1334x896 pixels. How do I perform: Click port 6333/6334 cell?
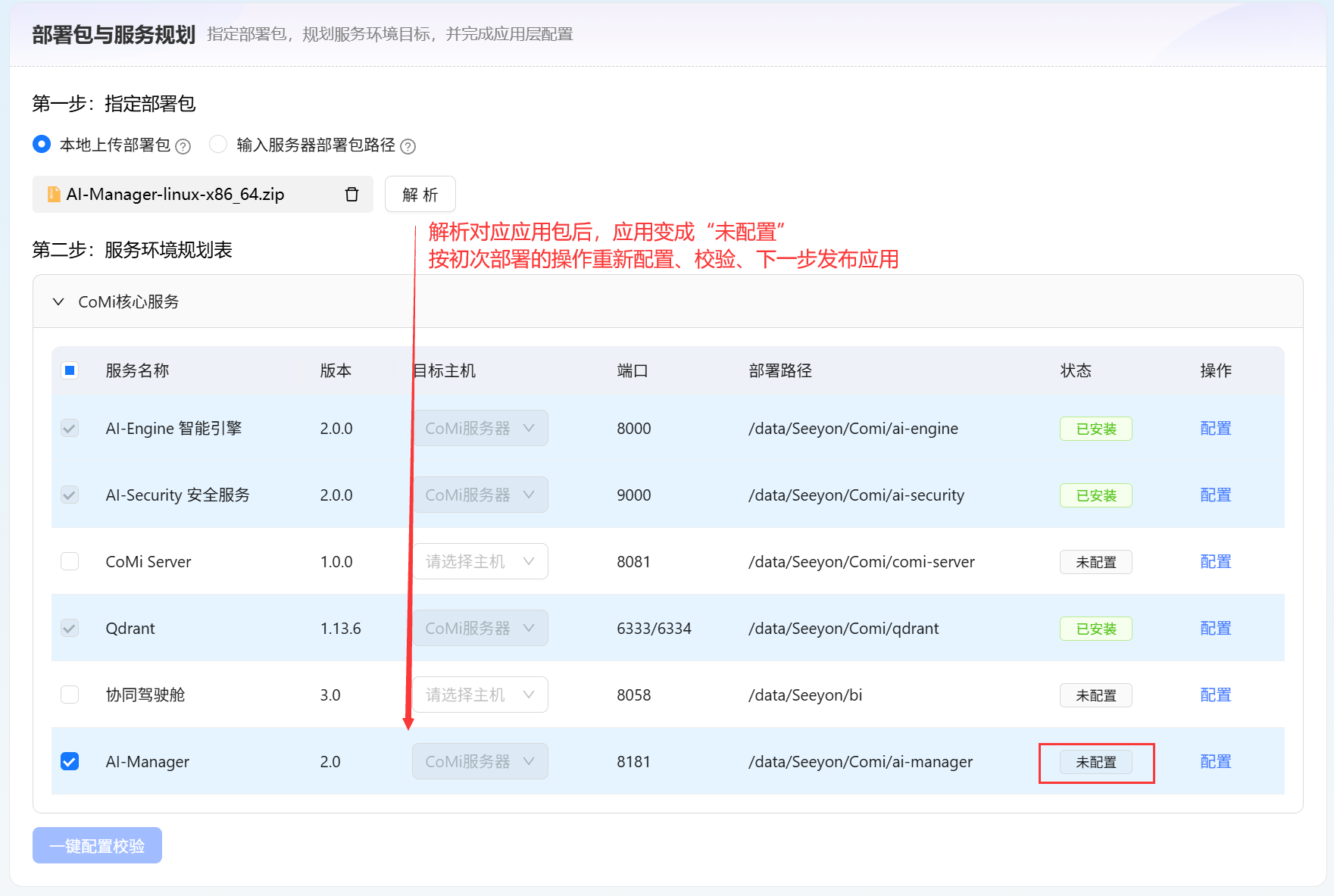pyautogui.click(x=654, y=629)
